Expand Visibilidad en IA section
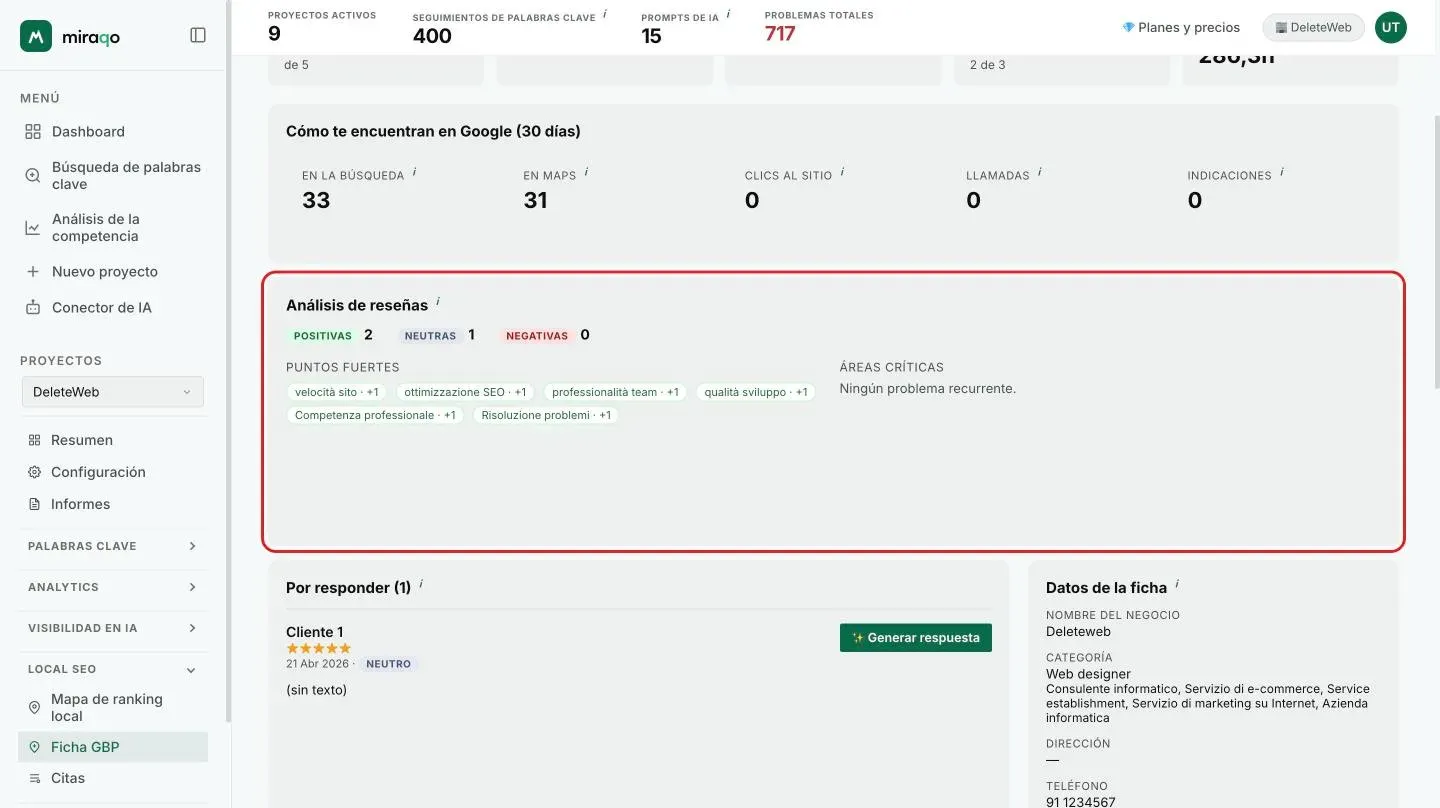Viewport: 1440px width, 808px height. (113, 628)
